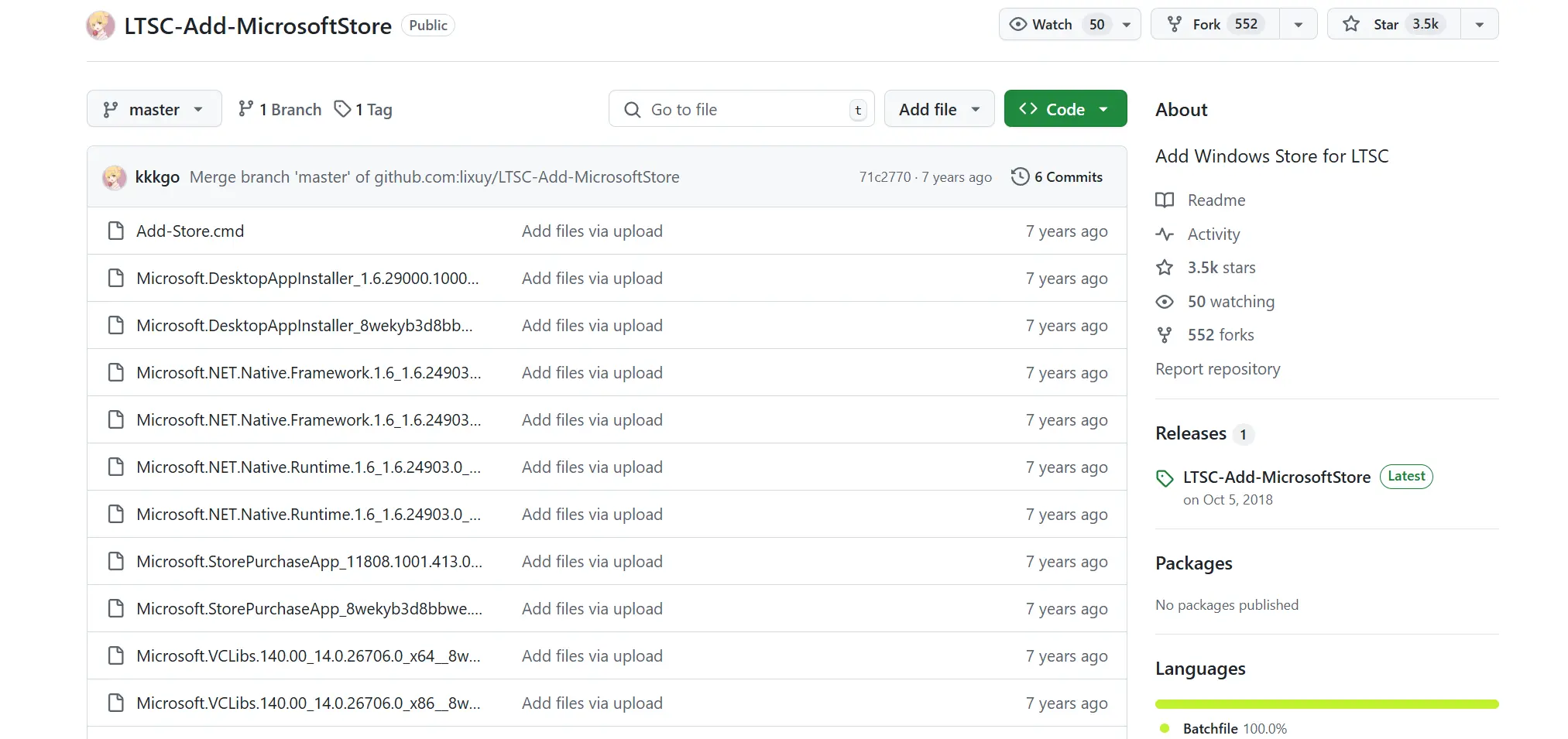Open the Activity link in About
This screenshot has height=739, width=1568.
point(1213,234)
